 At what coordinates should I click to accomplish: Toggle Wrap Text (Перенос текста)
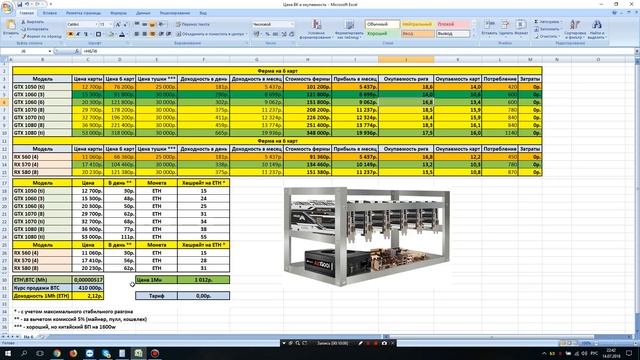pos(193,24)
